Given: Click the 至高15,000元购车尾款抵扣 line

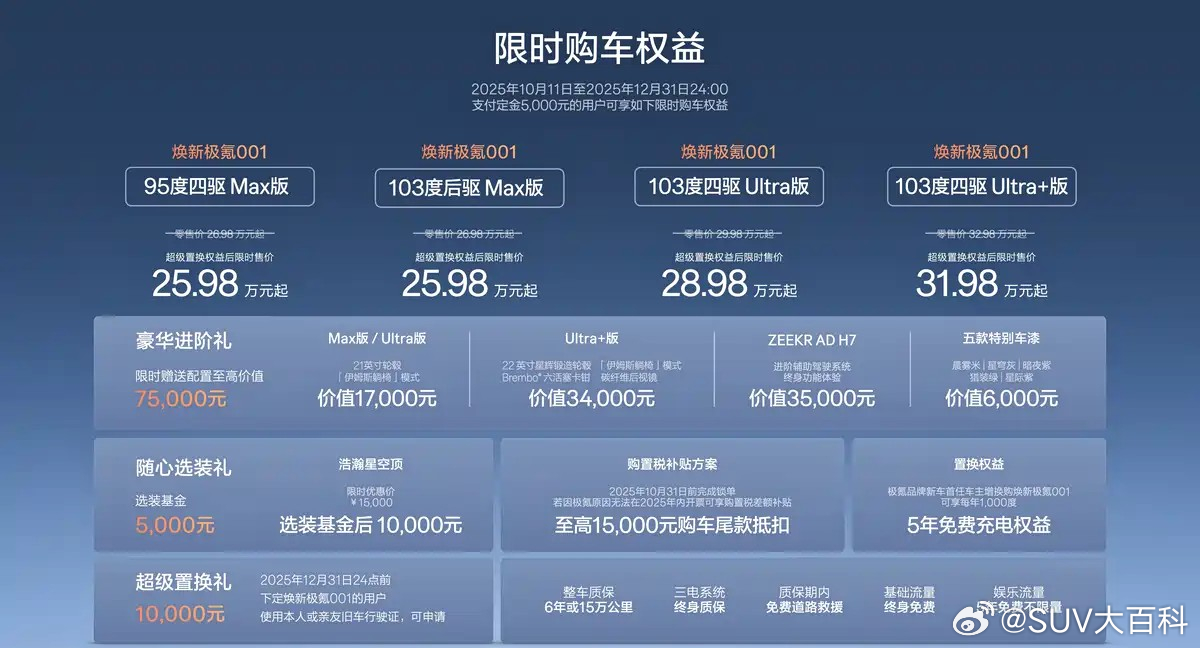Looking at the screenshot, I should point(672,525).
